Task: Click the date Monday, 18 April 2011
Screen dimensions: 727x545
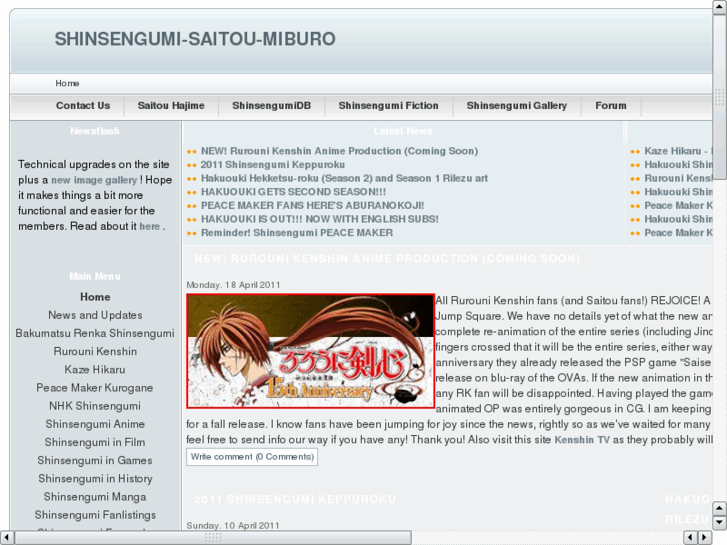Action: [x=233, y=285]
